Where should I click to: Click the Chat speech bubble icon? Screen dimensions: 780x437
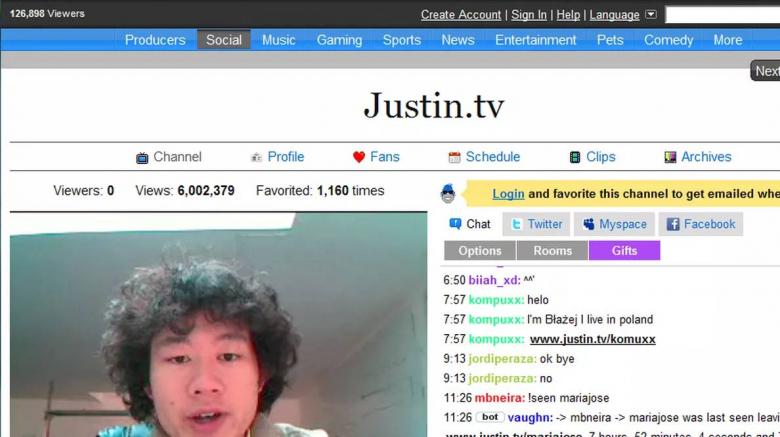tap(455, 224)
